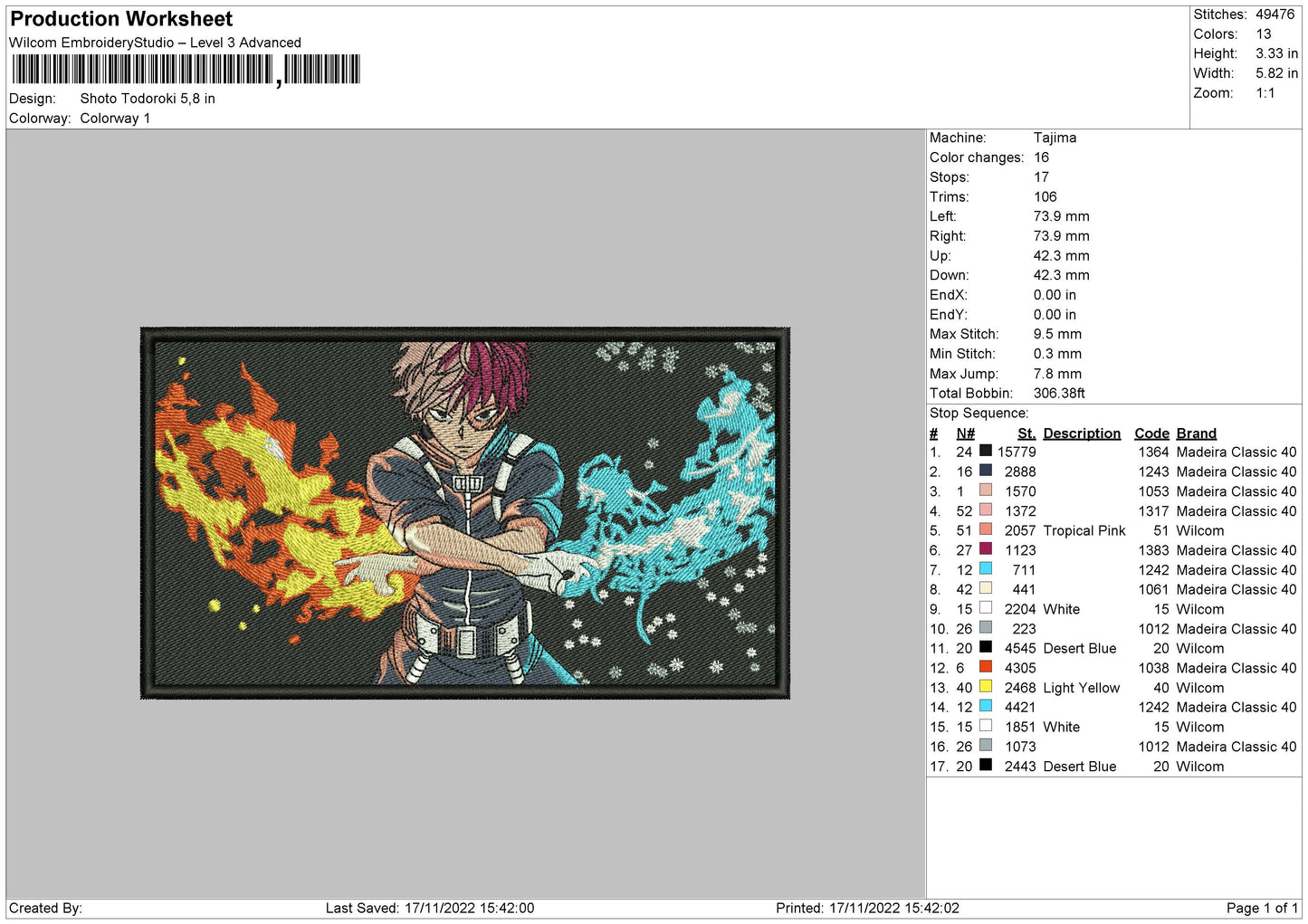
Task: Click the Tropical Pink color swatch
Action: (985, 529)
